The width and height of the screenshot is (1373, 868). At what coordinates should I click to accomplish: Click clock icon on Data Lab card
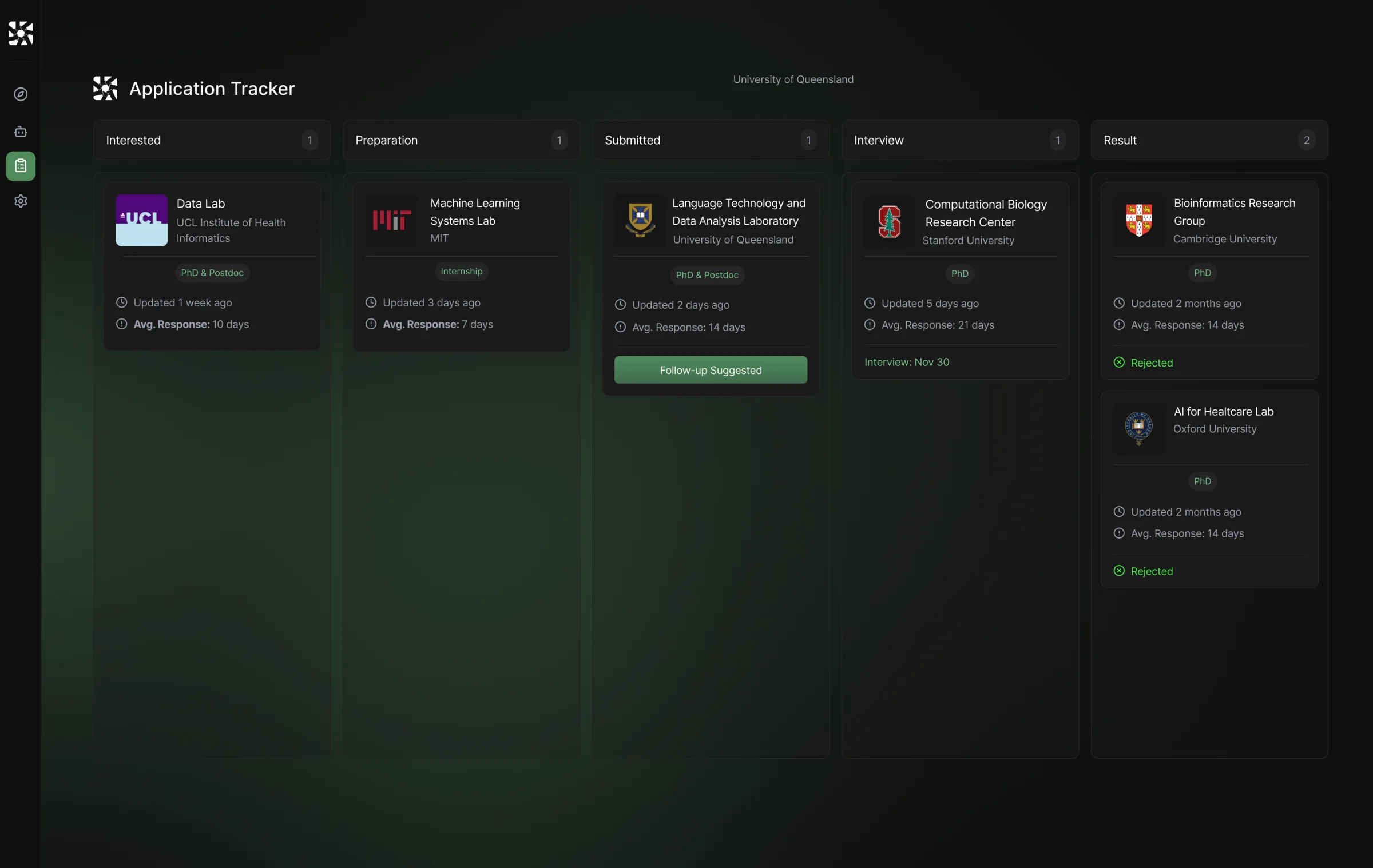(x=121, y=302)
